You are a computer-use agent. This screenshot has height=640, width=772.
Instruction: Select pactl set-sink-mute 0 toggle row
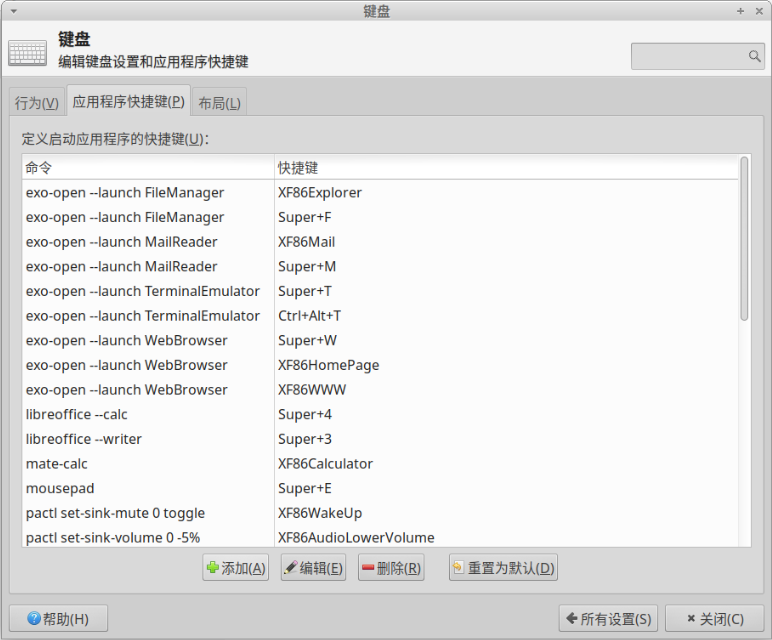380,512
